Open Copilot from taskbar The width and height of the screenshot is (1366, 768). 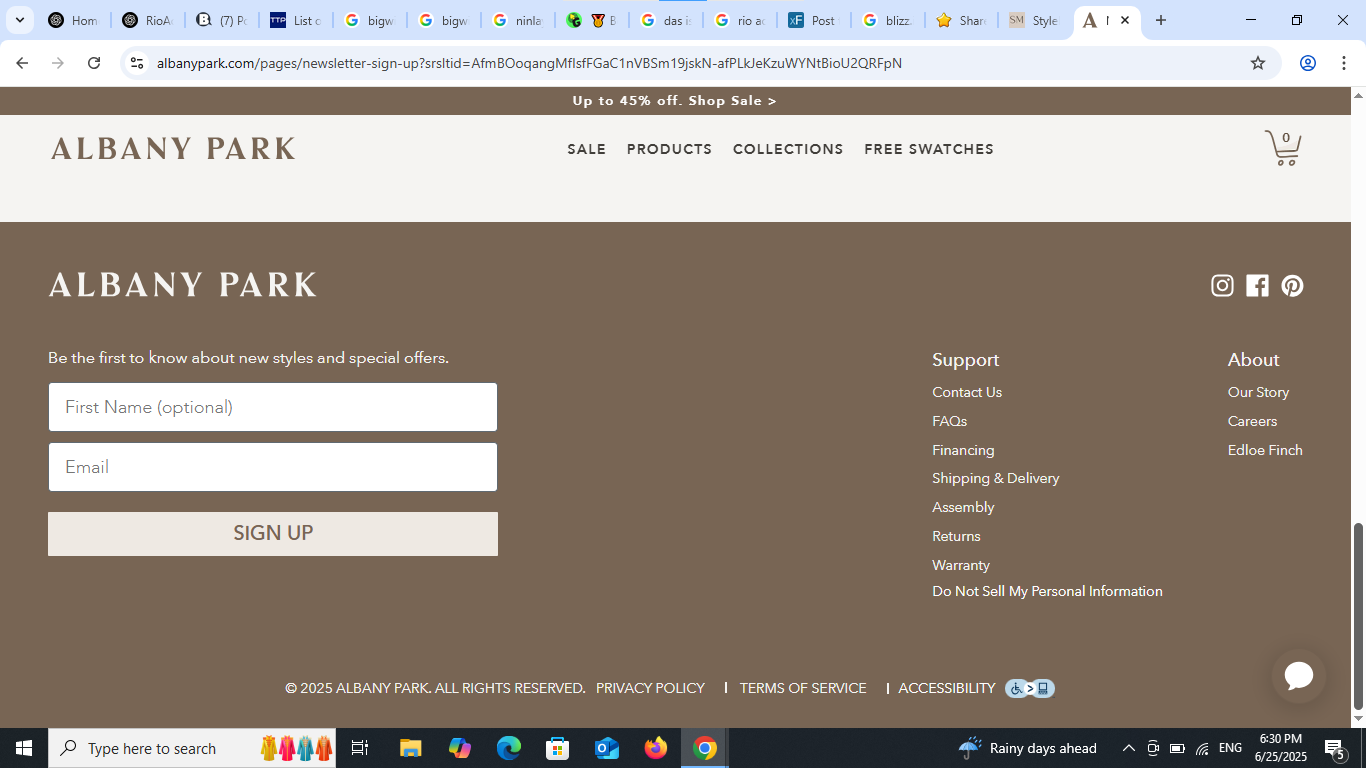[x=460, y=748]
